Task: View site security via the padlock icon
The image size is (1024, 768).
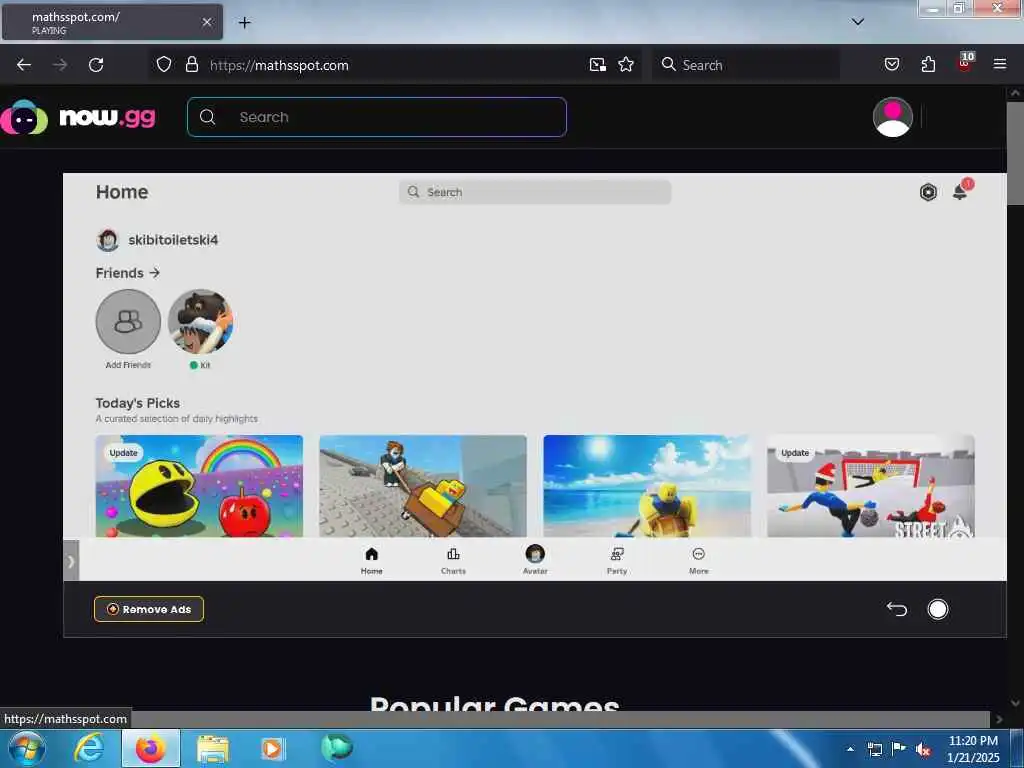Action: (x=191, y=65)
